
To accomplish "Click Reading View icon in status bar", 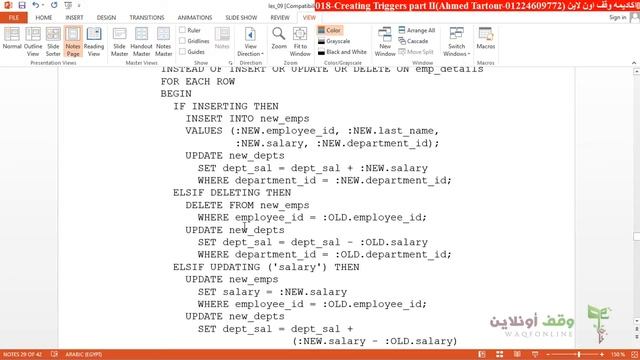I will (x=517, y=354).
